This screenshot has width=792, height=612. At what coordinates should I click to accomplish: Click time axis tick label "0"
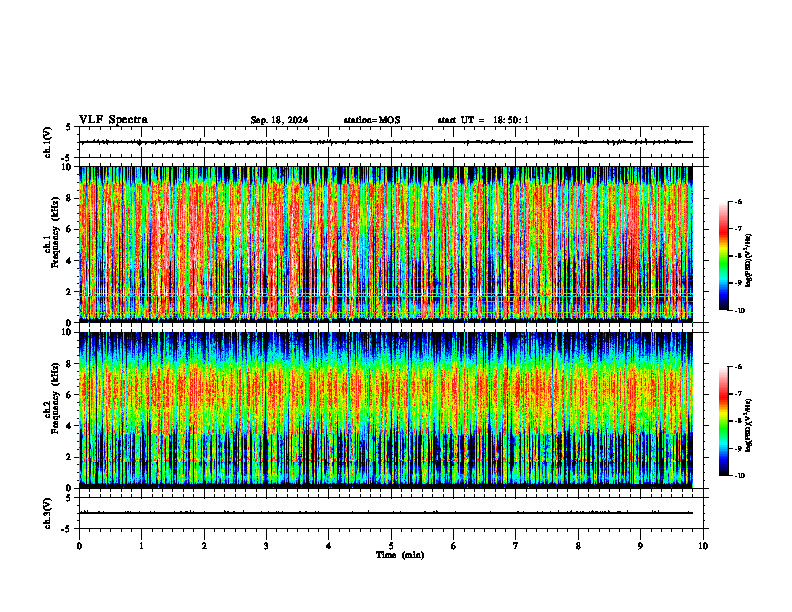click(79, 546)
